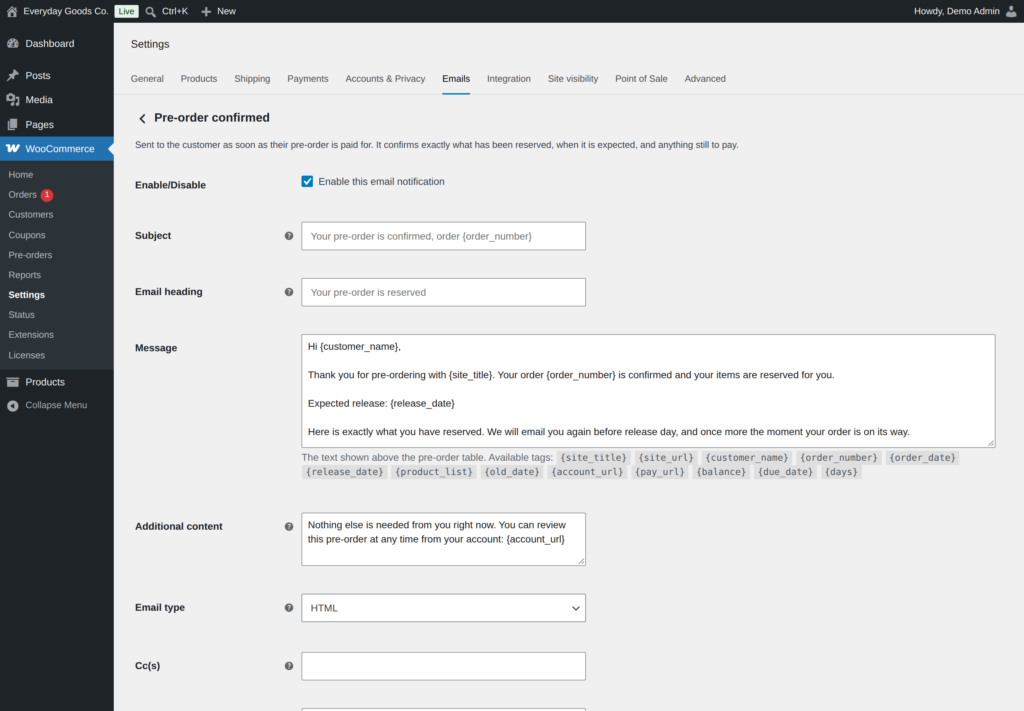Click the Collapse Menu button

tap(57, 405)
